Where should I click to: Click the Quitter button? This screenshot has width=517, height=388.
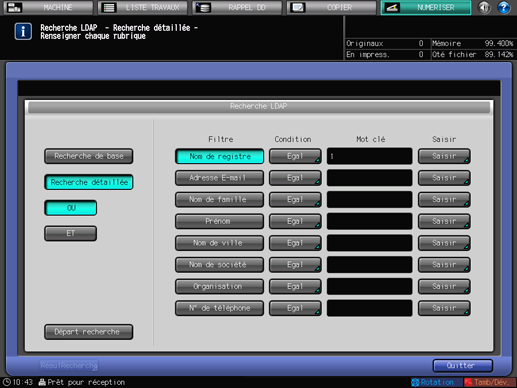(463, 366)
